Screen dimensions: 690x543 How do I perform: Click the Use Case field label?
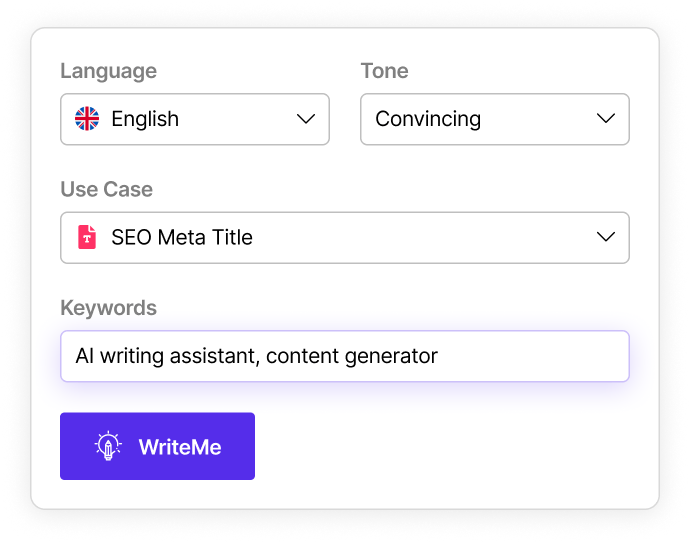(106, 189)
